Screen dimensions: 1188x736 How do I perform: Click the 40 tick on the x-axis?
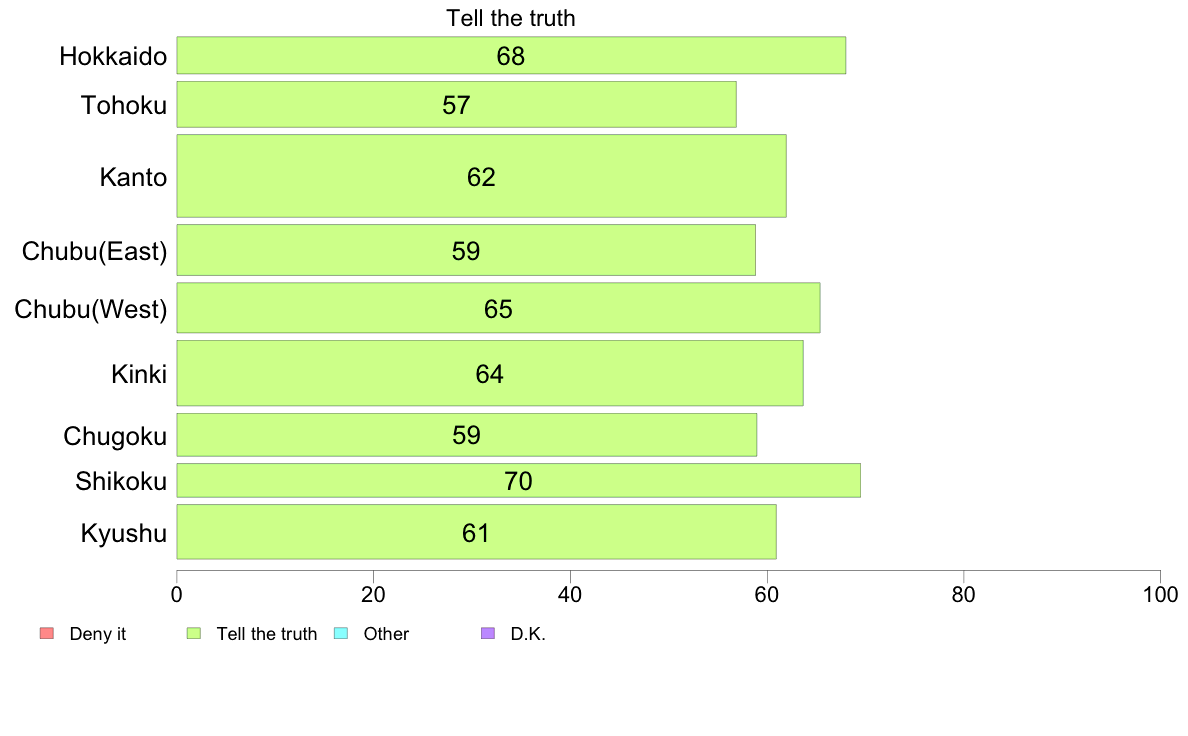pyautogui.click(x=570, y=595)
